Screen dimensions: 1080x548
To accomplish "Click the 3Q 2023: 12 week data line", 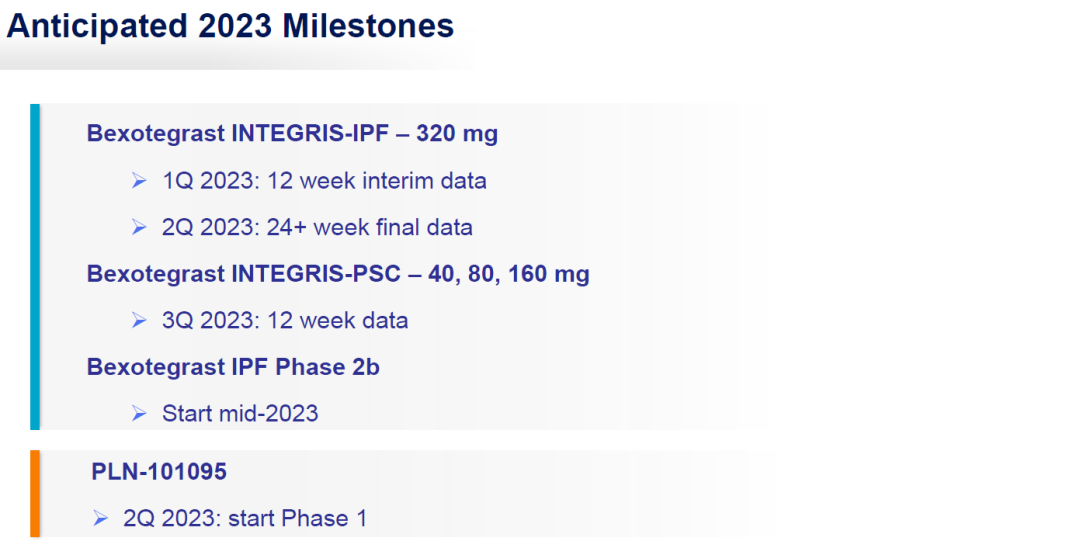I will click(x=284, y=321).
